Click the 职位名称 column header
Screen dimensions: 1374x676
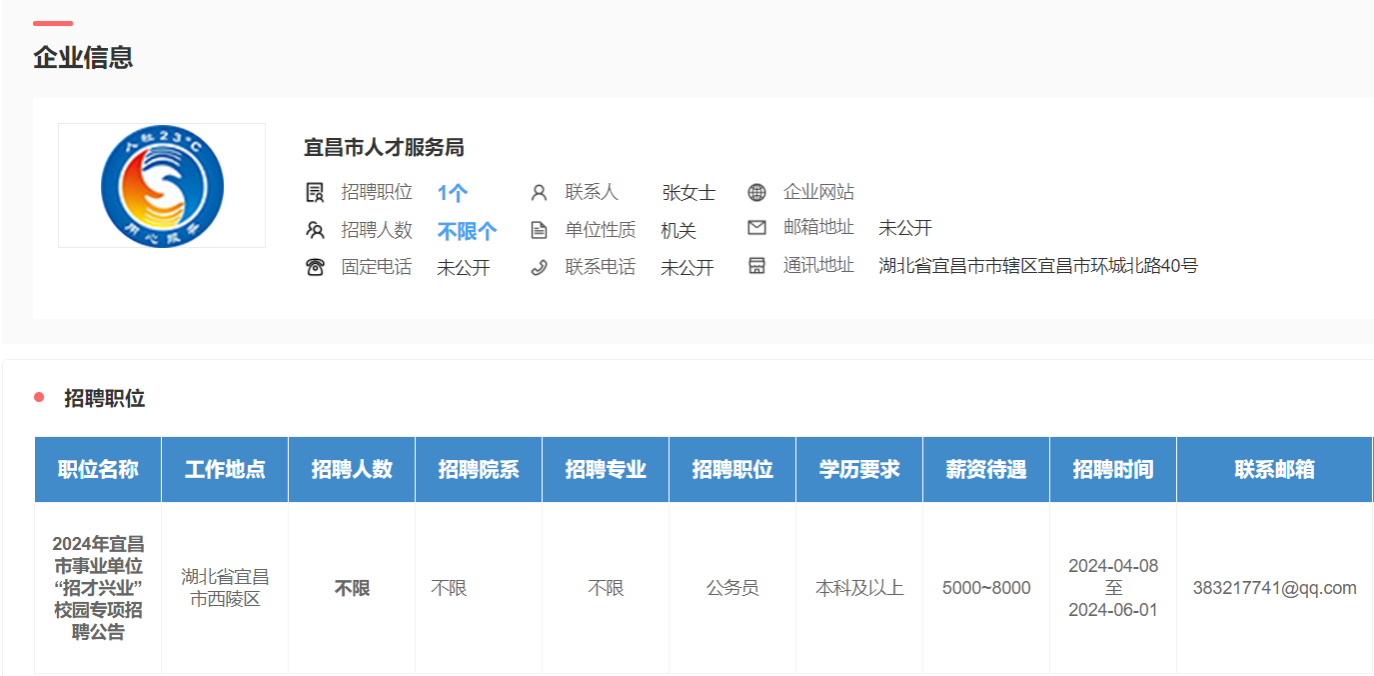click(x=98, y=469)
